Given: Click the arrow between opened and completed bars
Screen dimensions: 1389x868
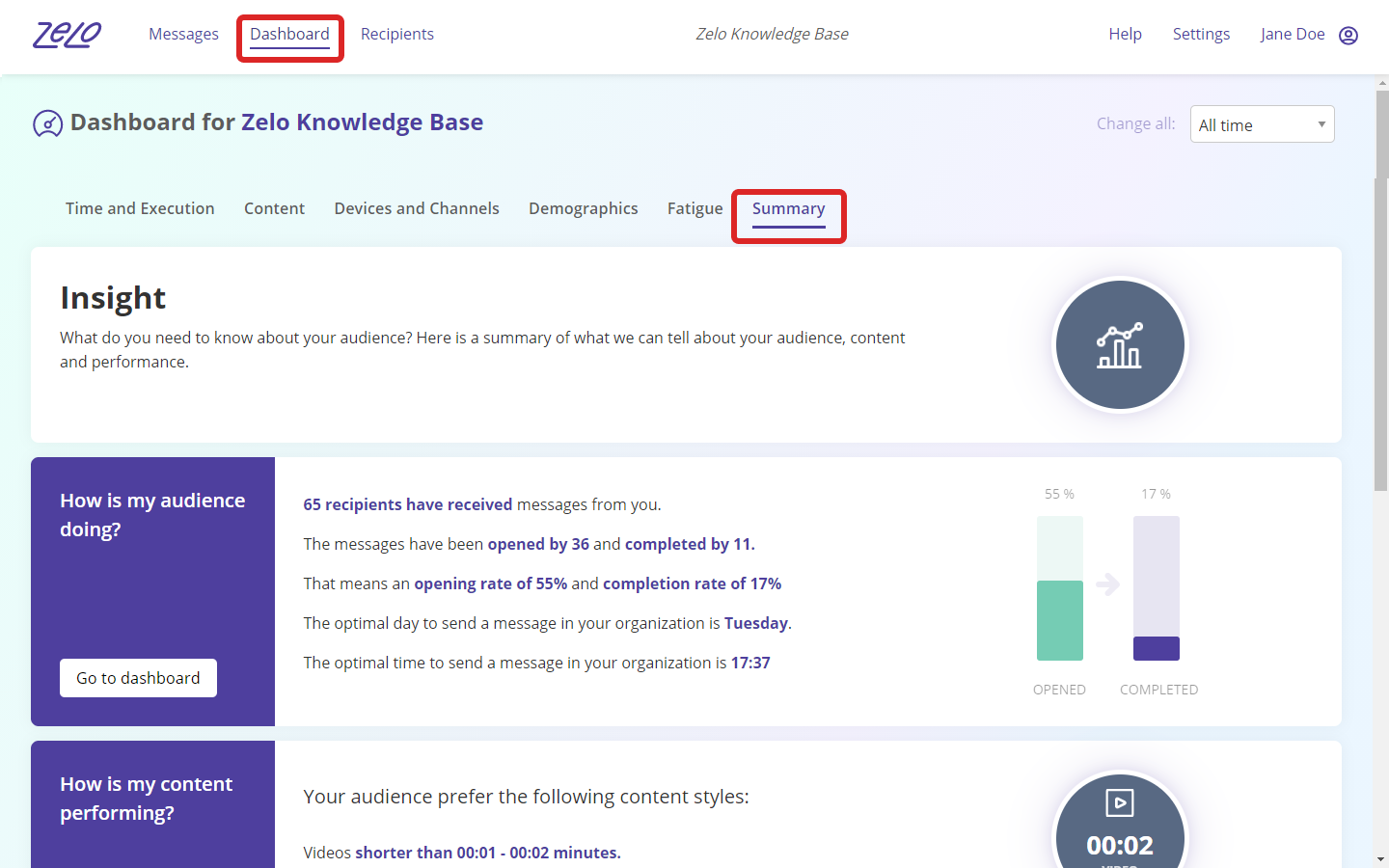Looking at the screenshot, I should click(x=1107, y=583).
